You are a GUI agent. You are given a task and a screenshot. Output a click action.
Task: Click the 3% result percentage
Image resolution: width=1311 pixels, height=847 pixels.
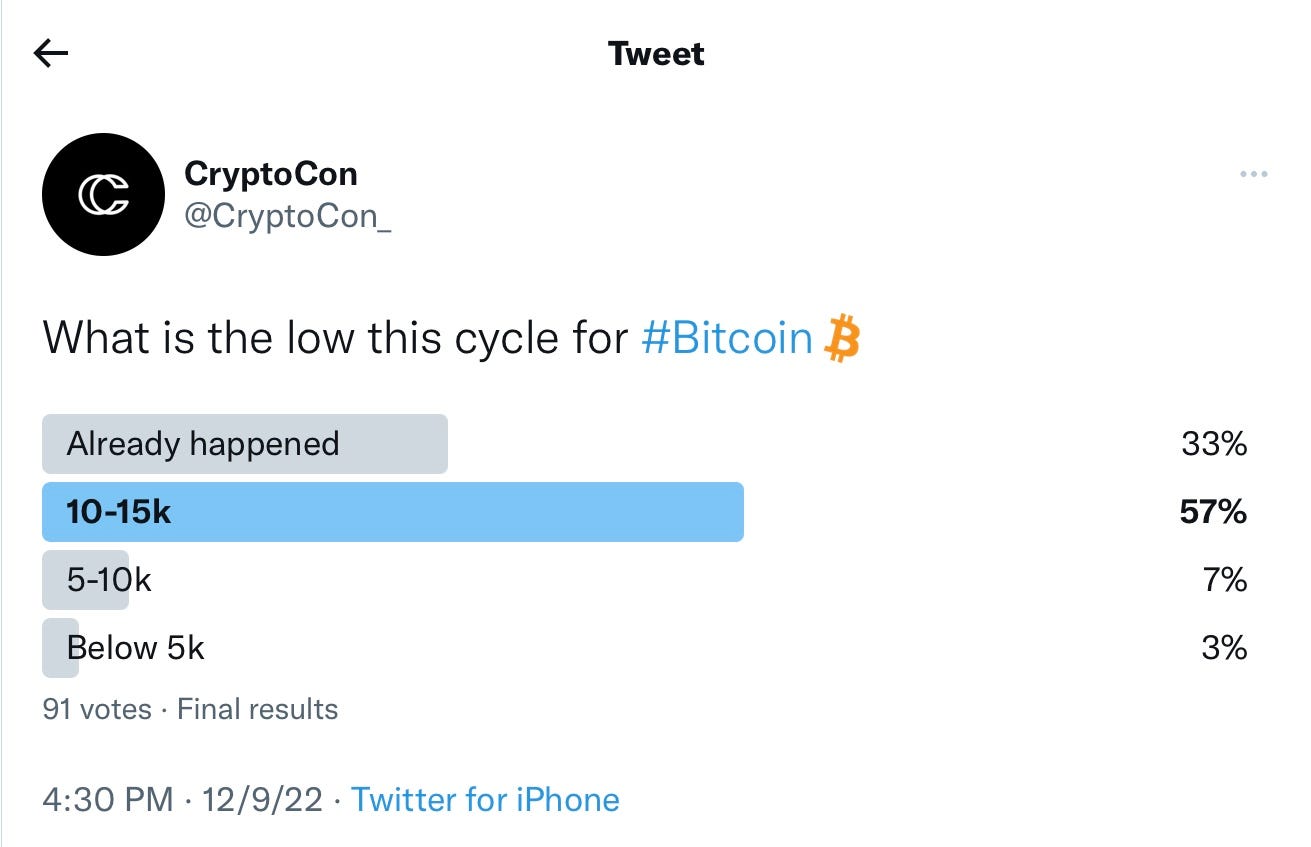click(x=1225, y=648)
